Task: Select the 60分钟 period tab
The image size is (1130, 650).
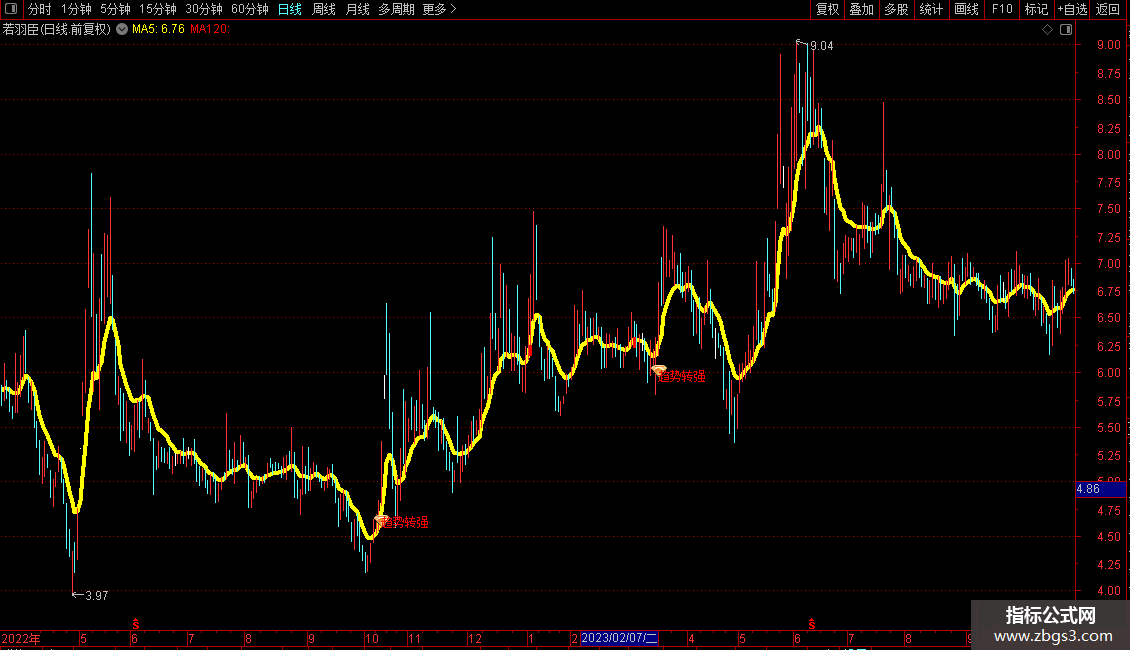Action: tap(249, 9)
